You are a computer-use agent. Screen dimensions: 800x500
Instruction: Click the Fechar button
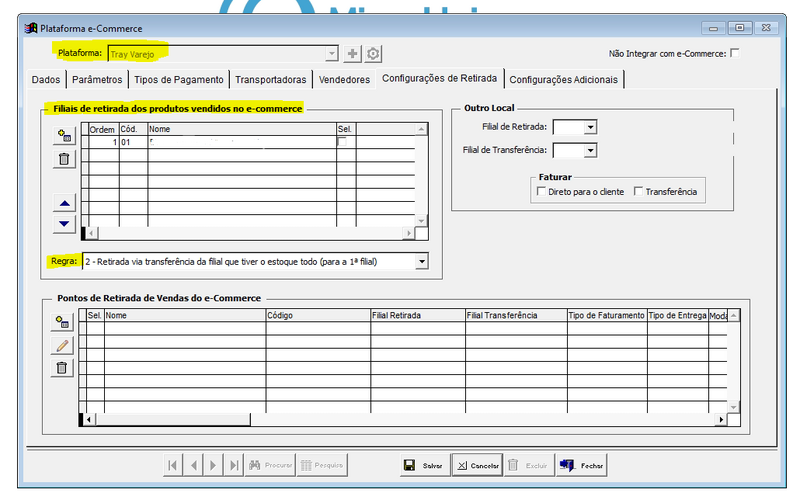tap(582, 465)
